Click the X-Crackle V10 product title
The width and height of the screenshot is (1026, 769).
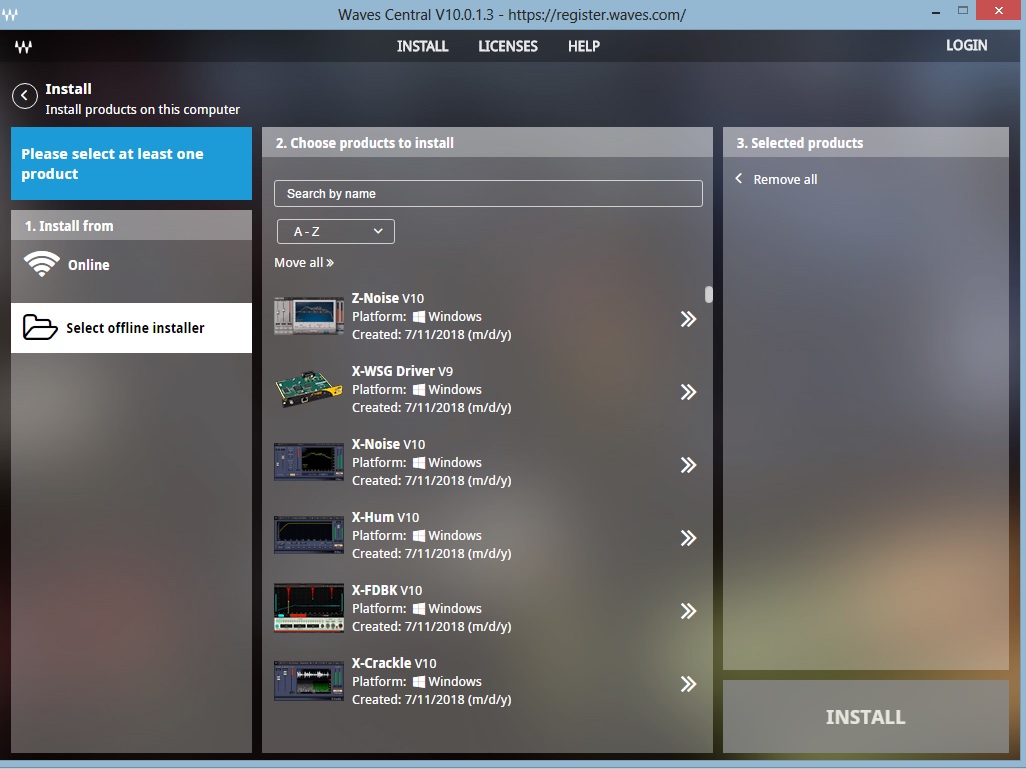tap(394, 663)
